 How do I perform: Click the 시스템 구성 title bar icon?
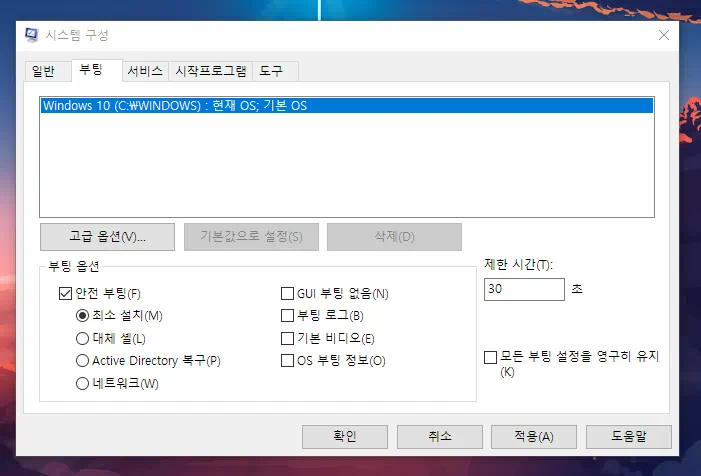click(x=32, y=35)
